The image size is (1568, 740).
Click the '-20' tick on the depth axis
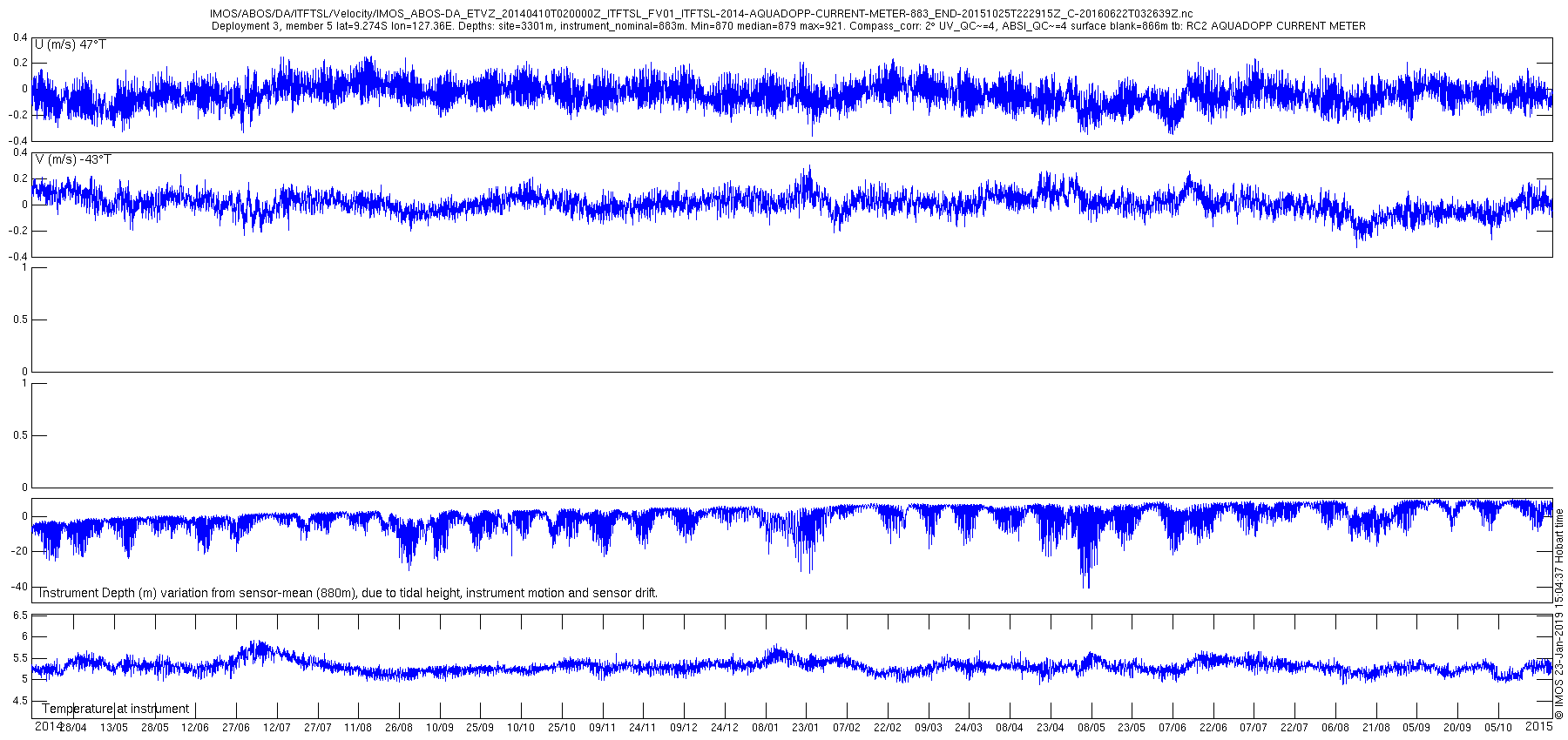18,551
